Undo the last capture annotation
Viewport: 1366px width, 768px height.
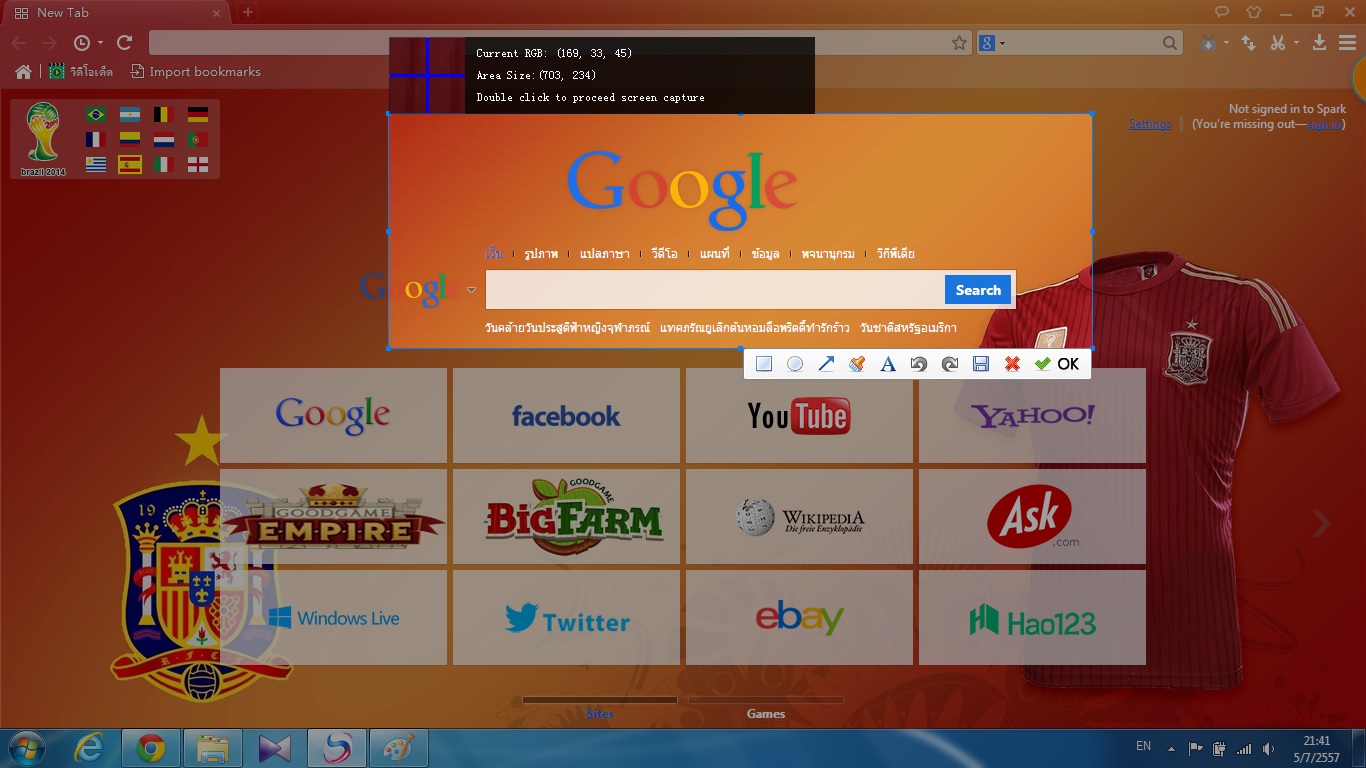[x=918, y=364]
